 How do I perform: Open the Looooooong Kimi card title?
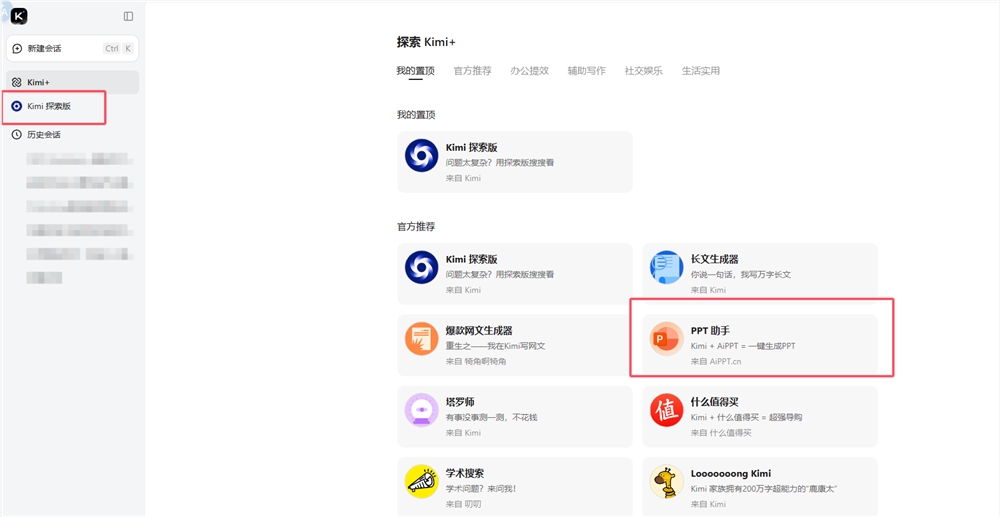click(x=731, y=474)
